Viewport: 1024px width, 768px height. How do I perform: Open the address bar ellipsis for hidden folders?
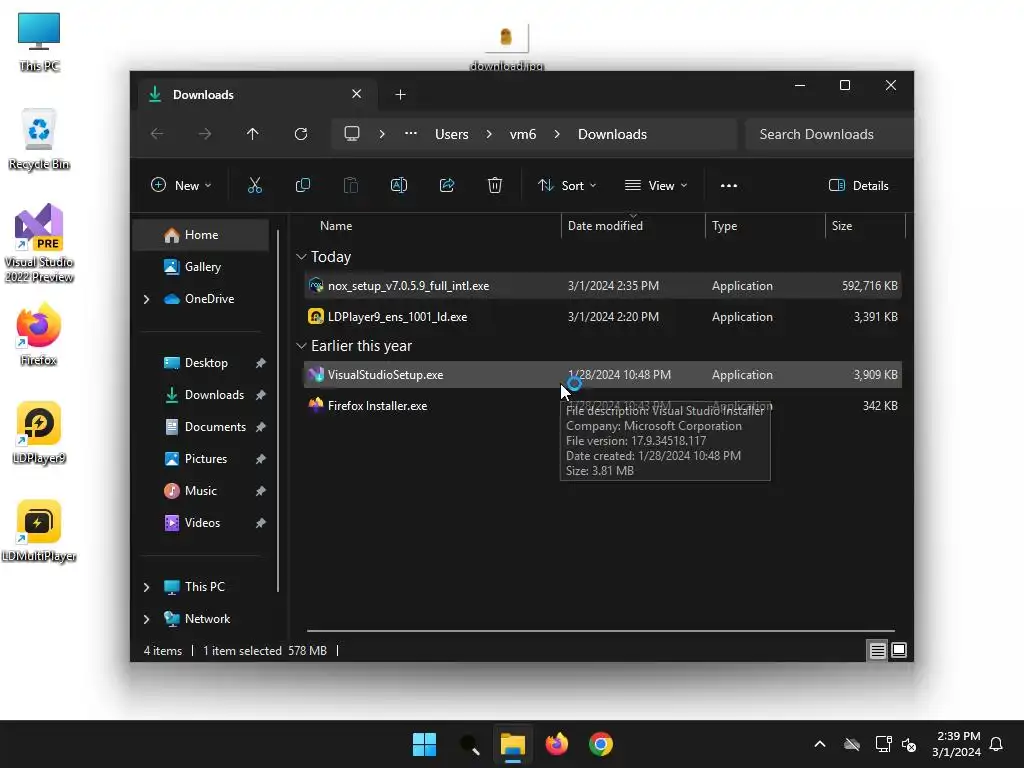411,134
